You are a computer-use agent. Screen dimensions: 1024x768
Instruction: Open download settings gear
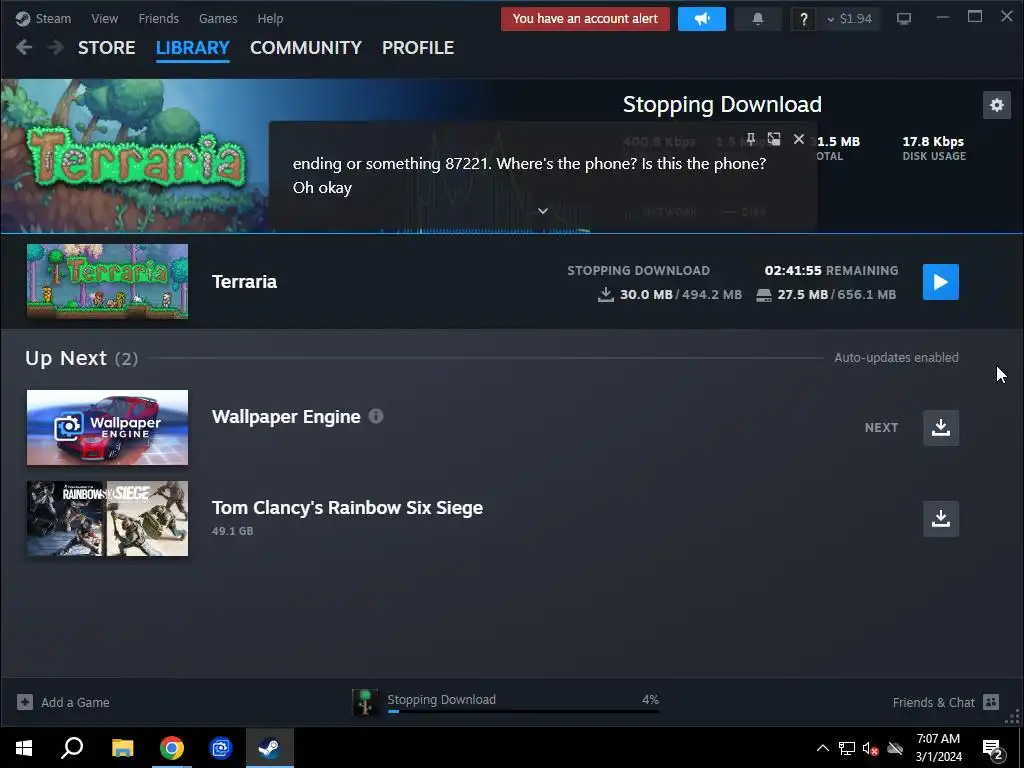tap(997, 105)
